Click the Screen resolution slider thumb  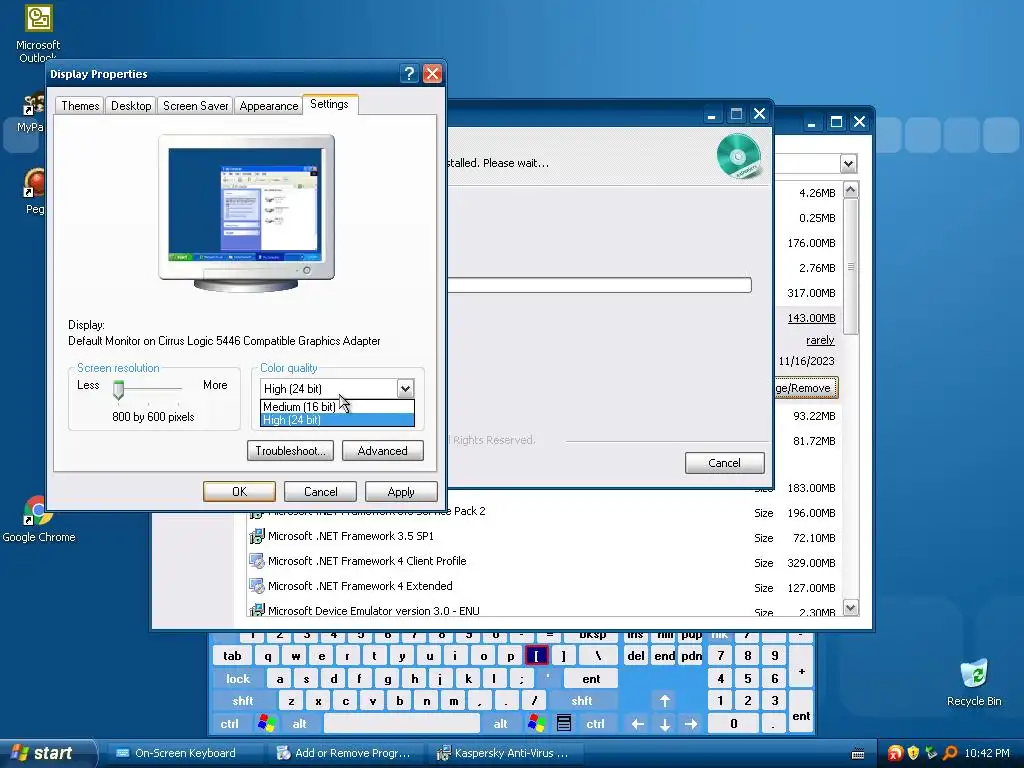[118, 390]
